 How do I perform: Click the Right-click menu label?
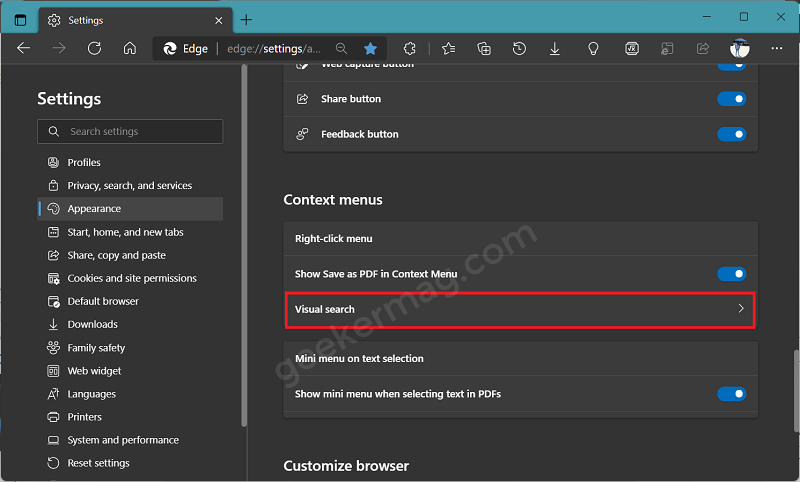click(x=334, y=239)
